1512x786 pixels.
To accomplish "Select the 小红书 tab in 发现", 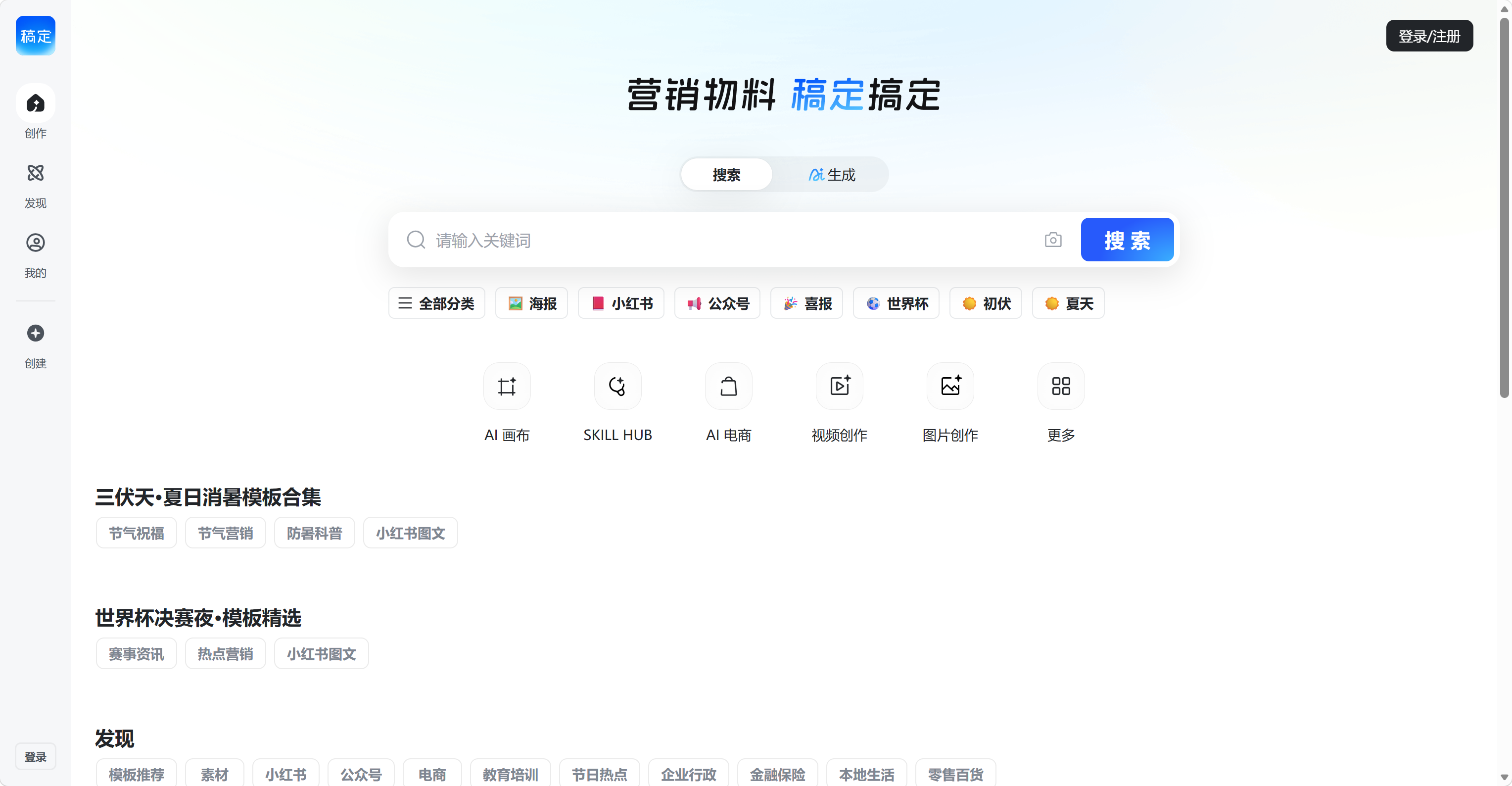I will (286, 774).
